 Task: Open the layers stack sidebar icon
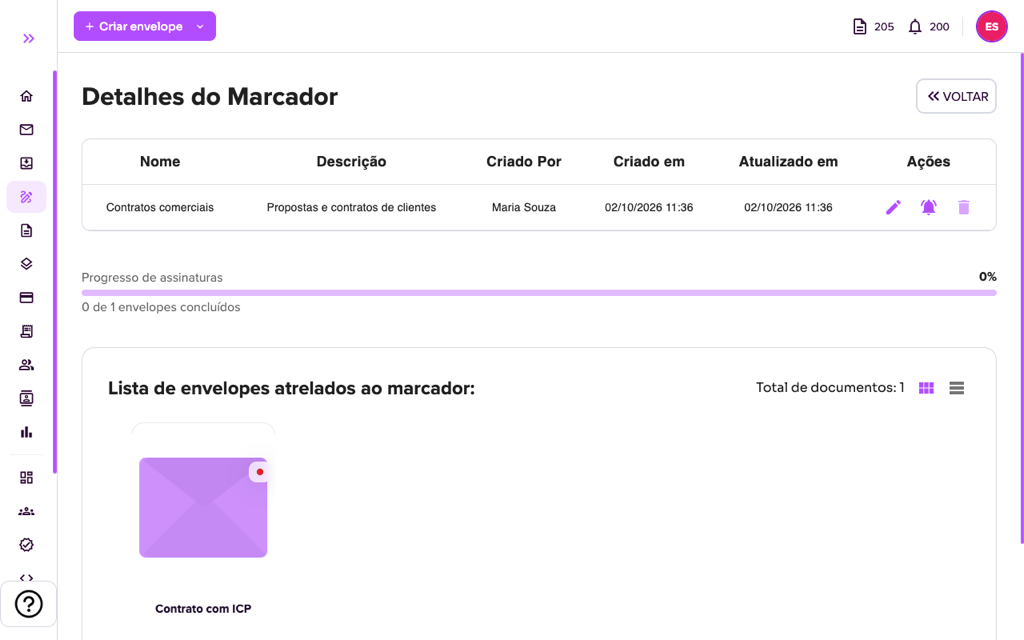26,264
